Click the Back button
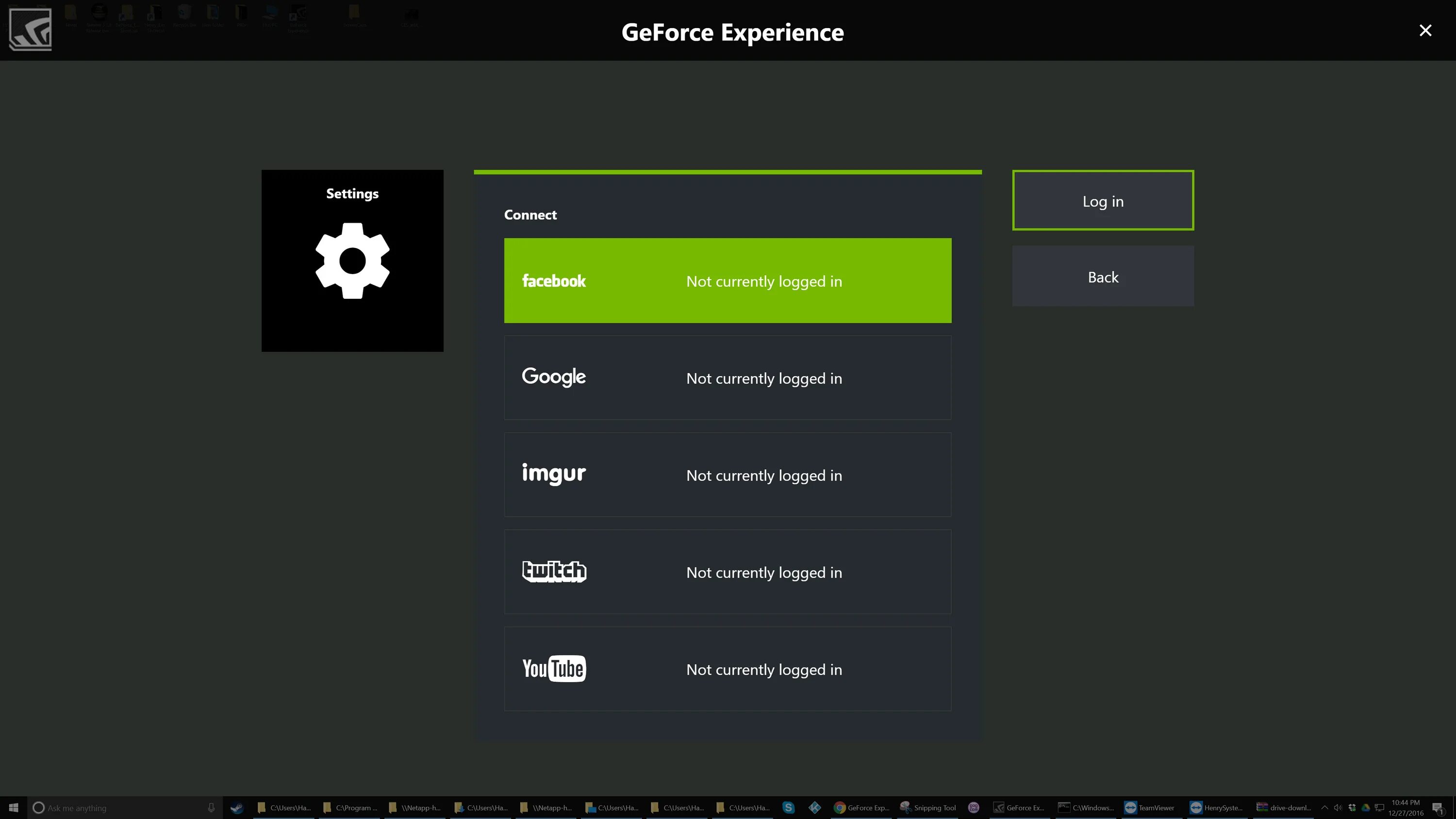Screen dimensions: 1456x819 tap(1103, 276)
